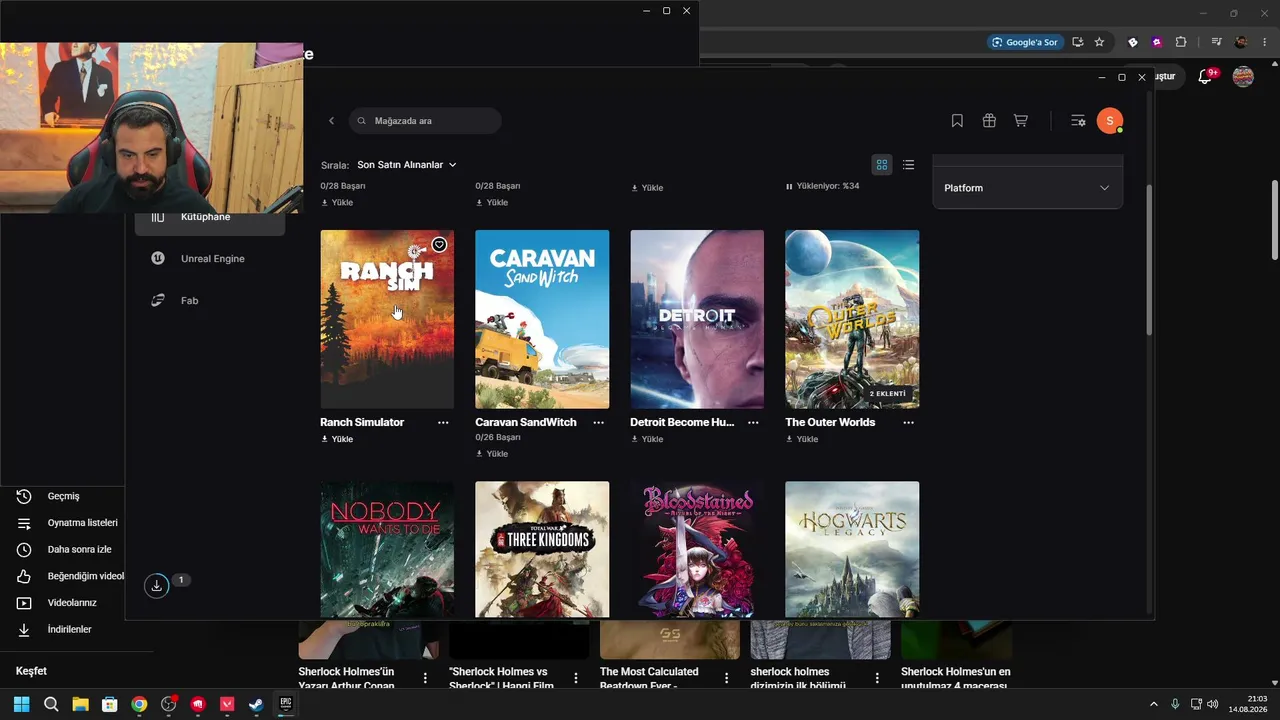This screenshot has height=720, width=1280.
Task: Open Geçmiş in YouTube sidebar
Action: click(x=62, y=496)
